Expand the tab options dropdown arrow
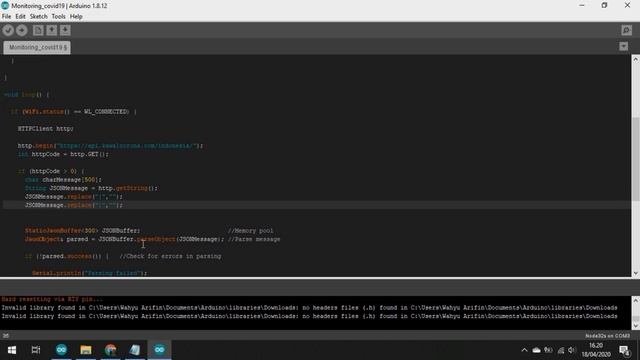 624,47
